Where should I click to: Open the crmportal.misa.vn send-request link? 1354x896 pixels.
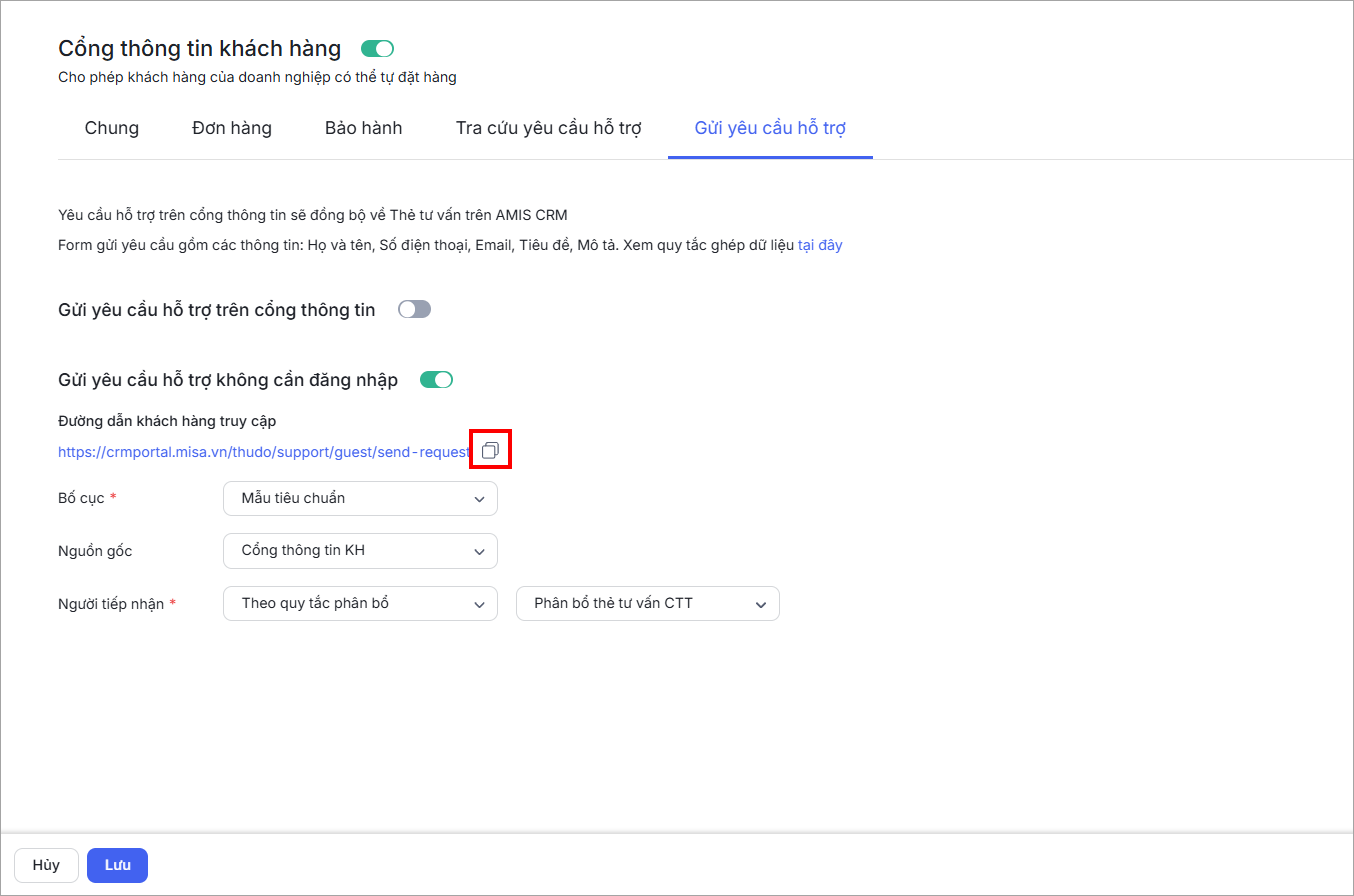point(264,452)
